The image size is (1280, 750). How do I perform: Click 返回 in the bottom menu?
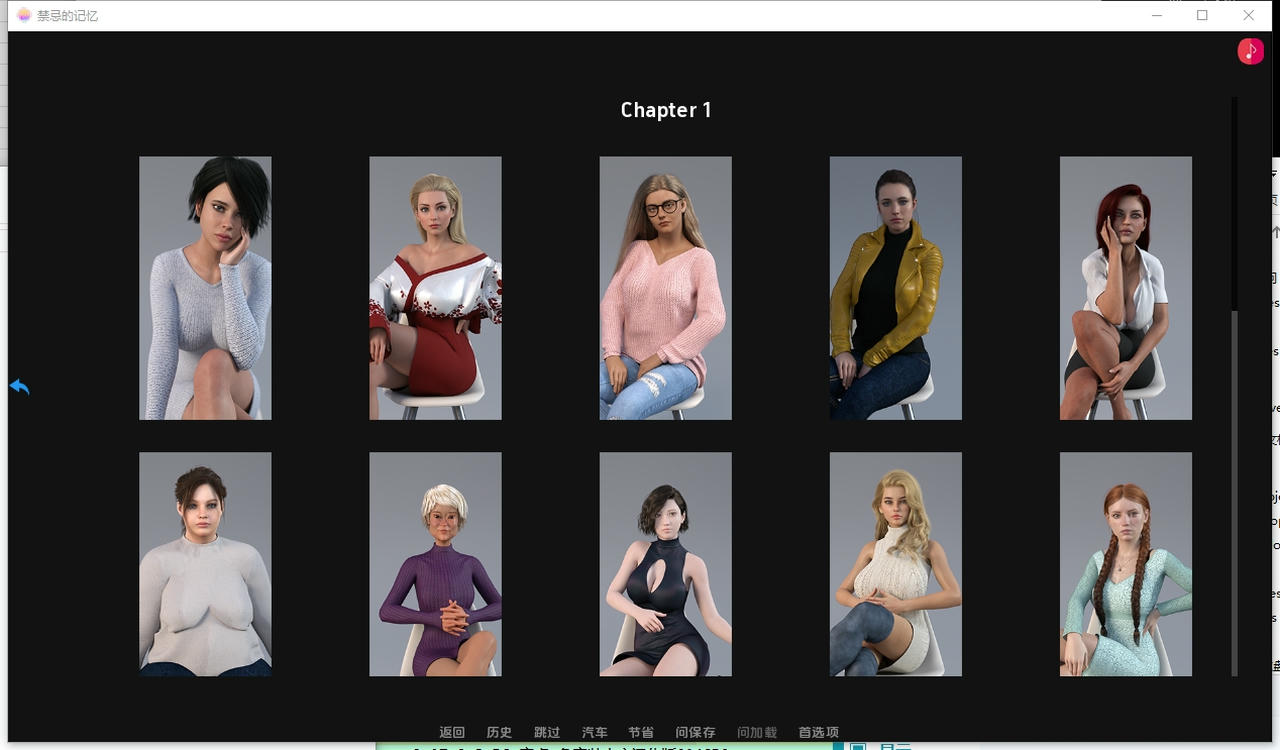coord(452,732)
